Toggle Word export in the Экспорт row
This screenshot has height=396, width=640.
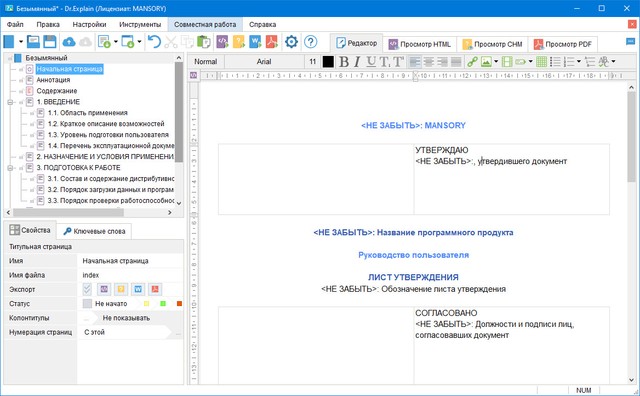[138, 289]
